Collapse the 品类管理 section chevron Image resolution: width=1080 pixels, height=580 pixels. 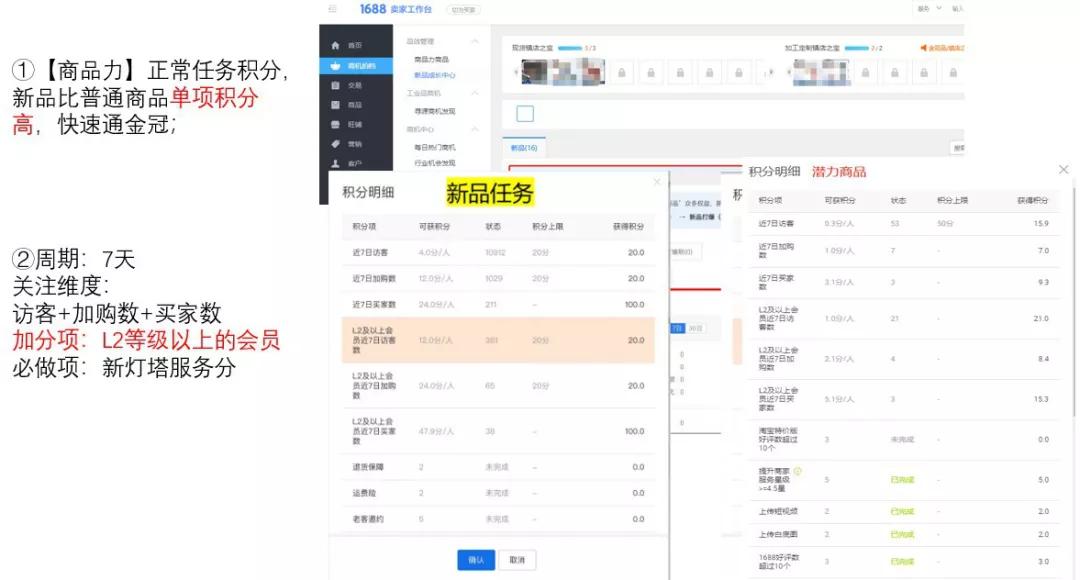coord(474,40)
